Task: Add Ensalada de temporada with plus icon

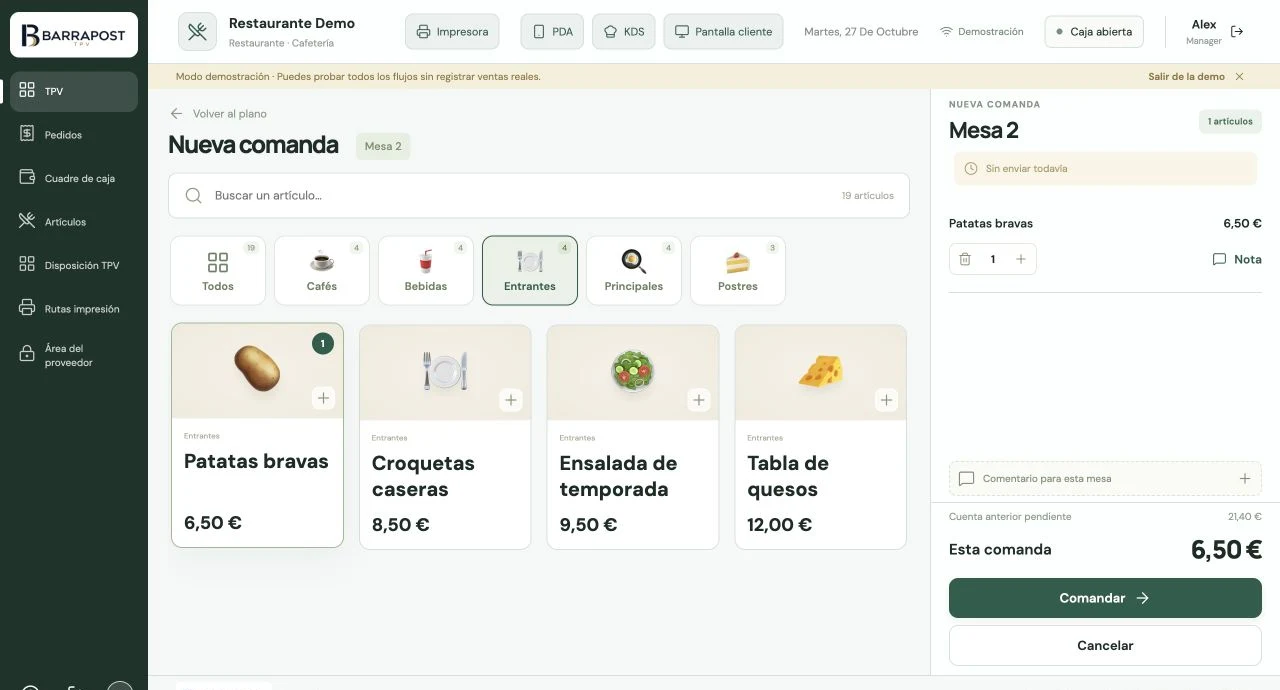Action: 699,400
